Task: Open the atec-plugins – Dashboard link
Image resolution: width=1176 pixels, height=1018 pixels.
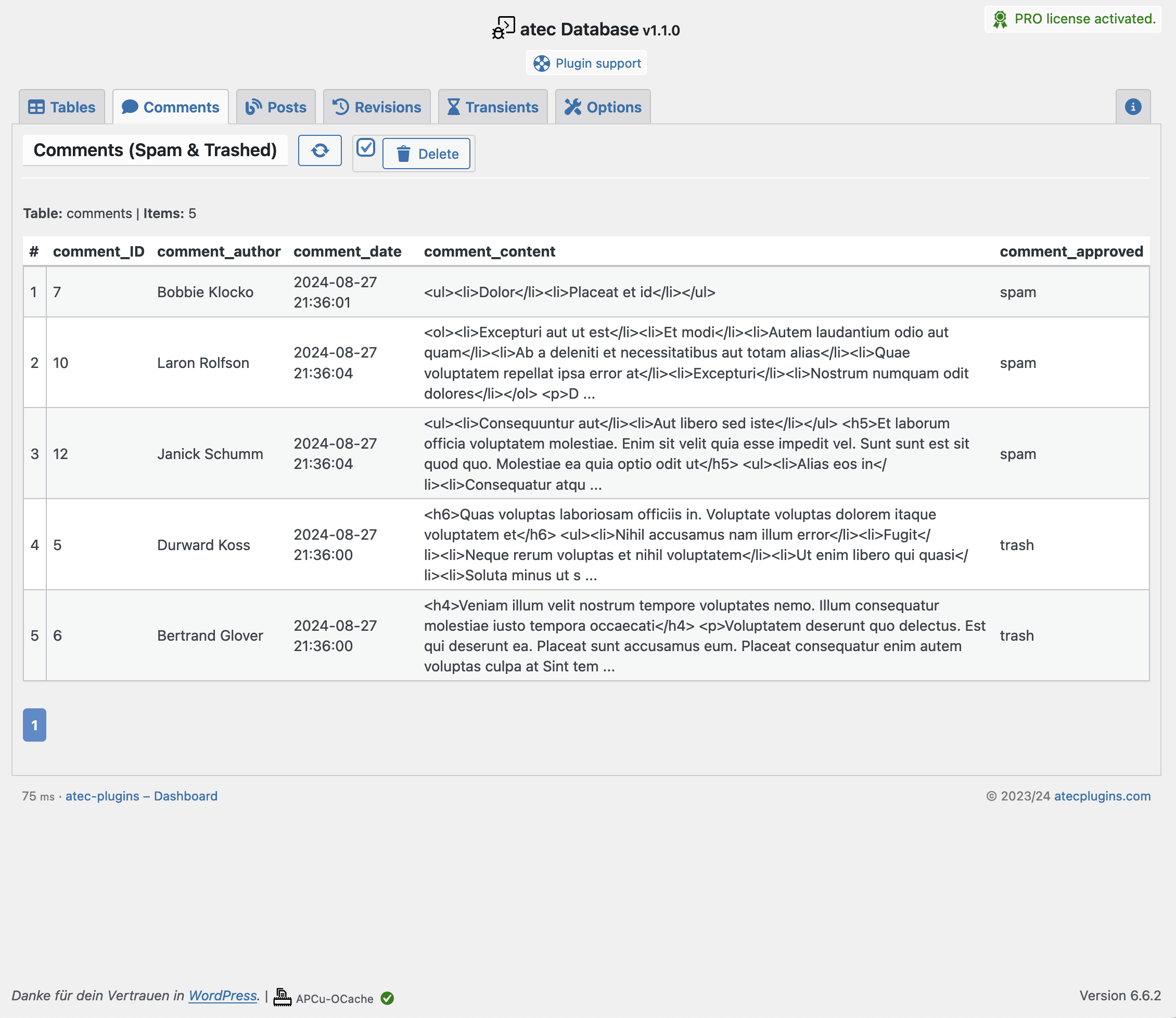Action: tap(142, 796)
